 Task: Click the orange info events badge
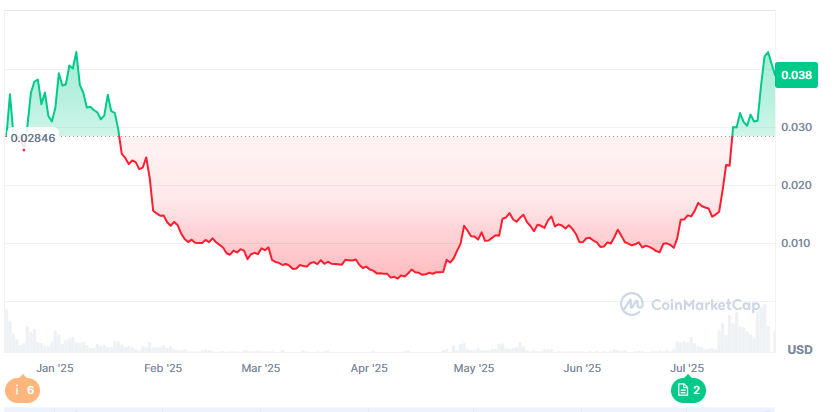23,389
